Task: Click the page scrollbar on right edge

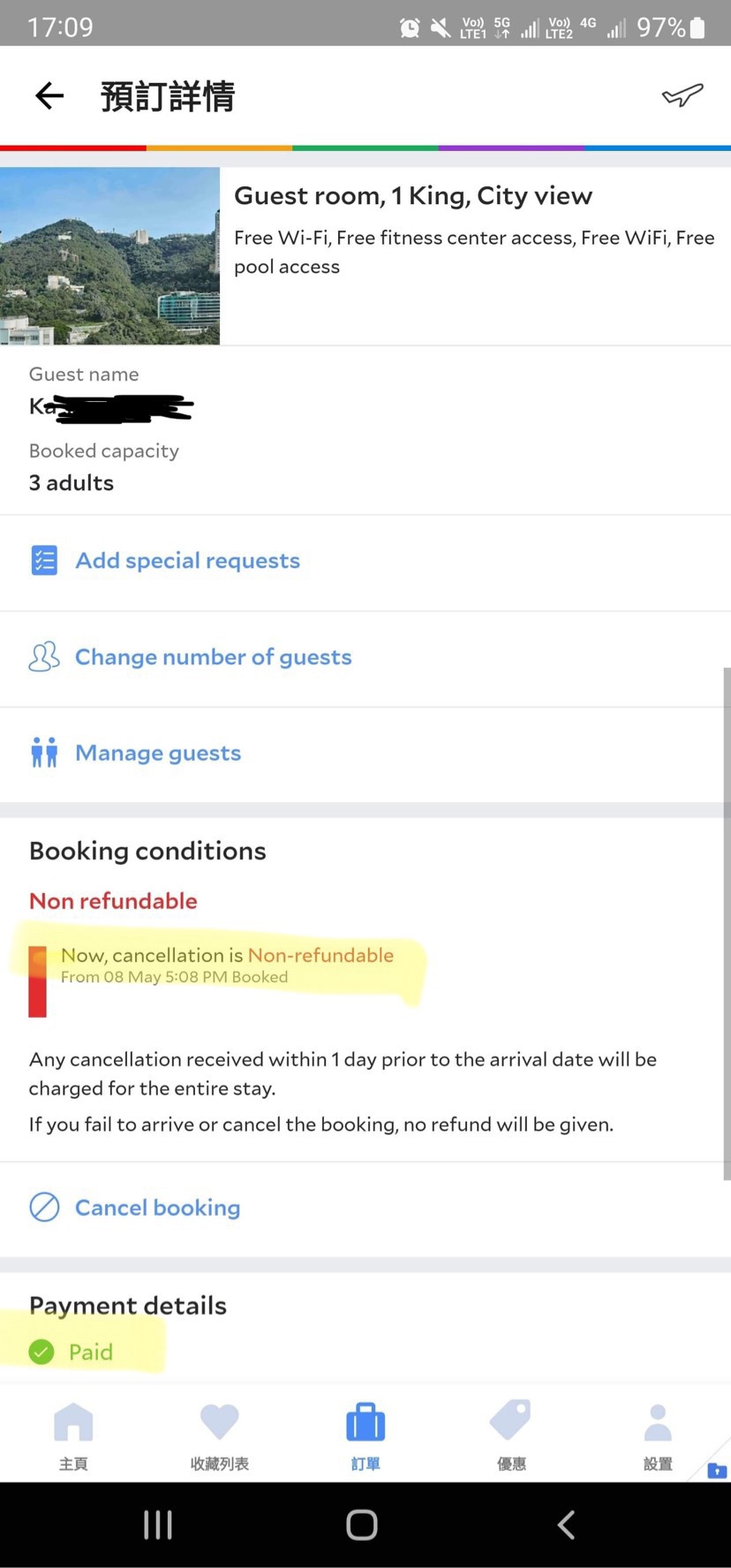Action: pos(727,923)
